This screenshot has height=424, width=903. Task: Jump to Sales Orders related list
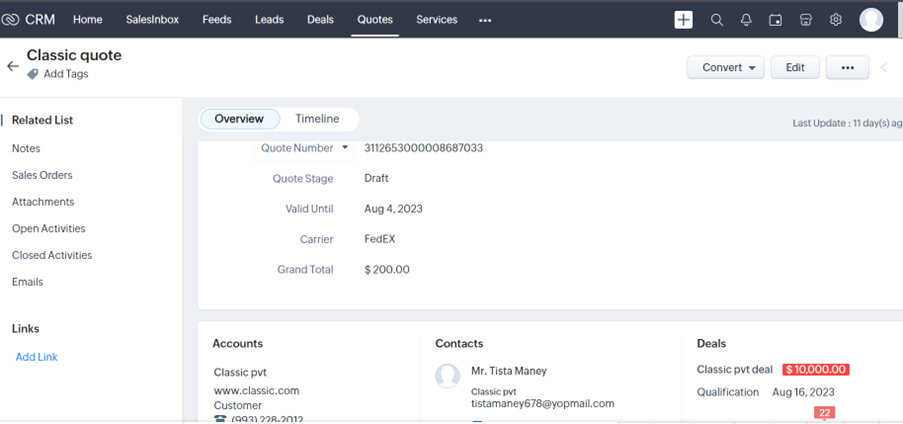pos(42,175)
